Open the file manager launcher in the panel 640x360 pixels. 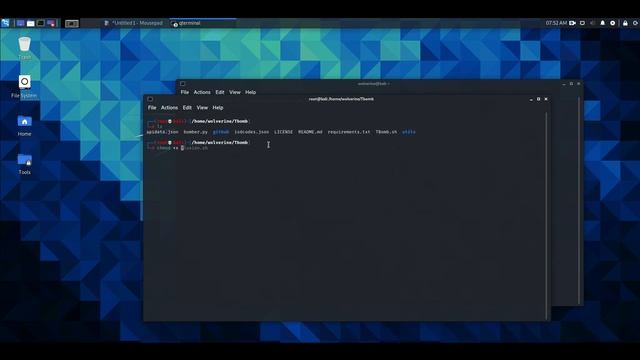[x=31, y=23]
